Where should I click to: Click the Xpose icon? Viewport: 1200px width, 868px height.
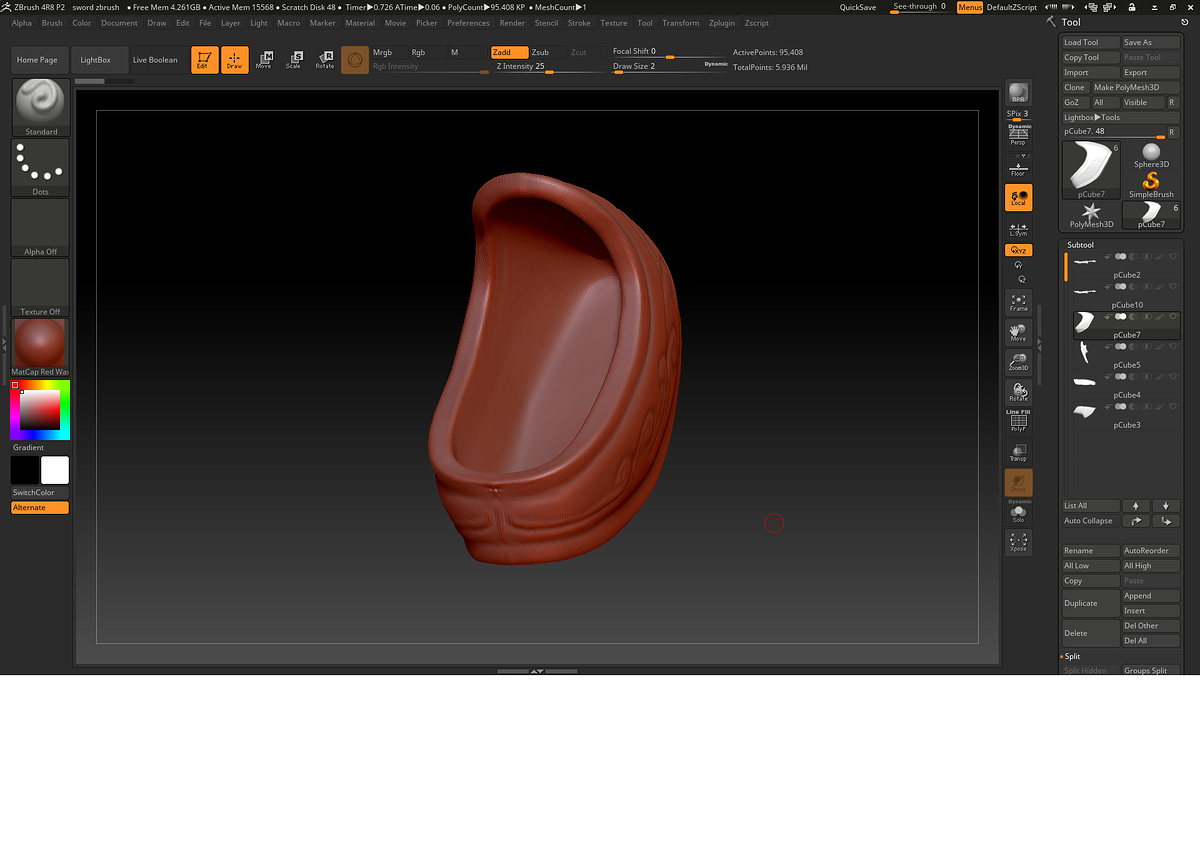pyautogui.click(x=1018, y=542)
